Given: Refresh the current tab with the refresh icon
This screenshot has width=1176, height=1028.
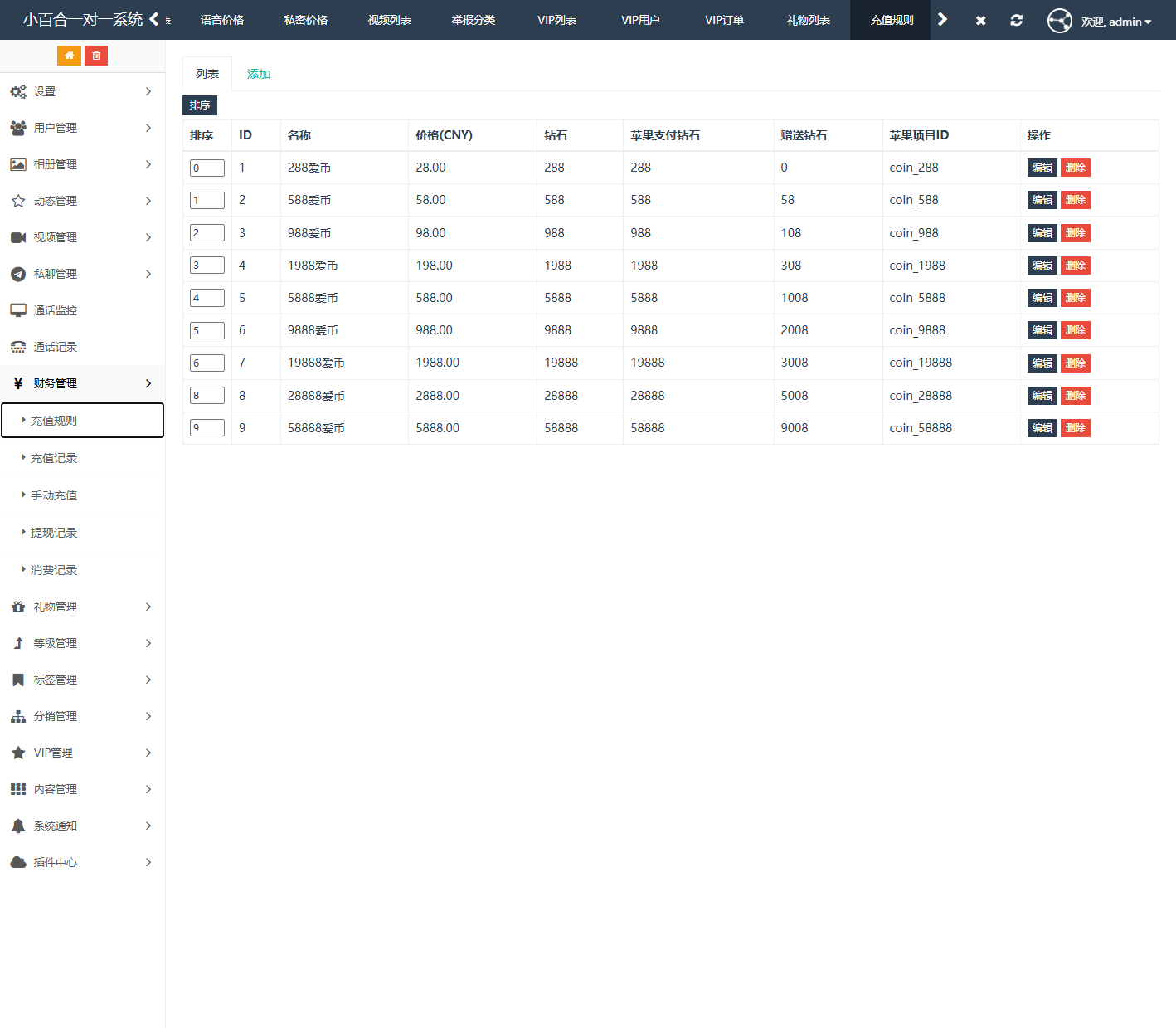Looking at the screenshot, I should [1016, 20].
